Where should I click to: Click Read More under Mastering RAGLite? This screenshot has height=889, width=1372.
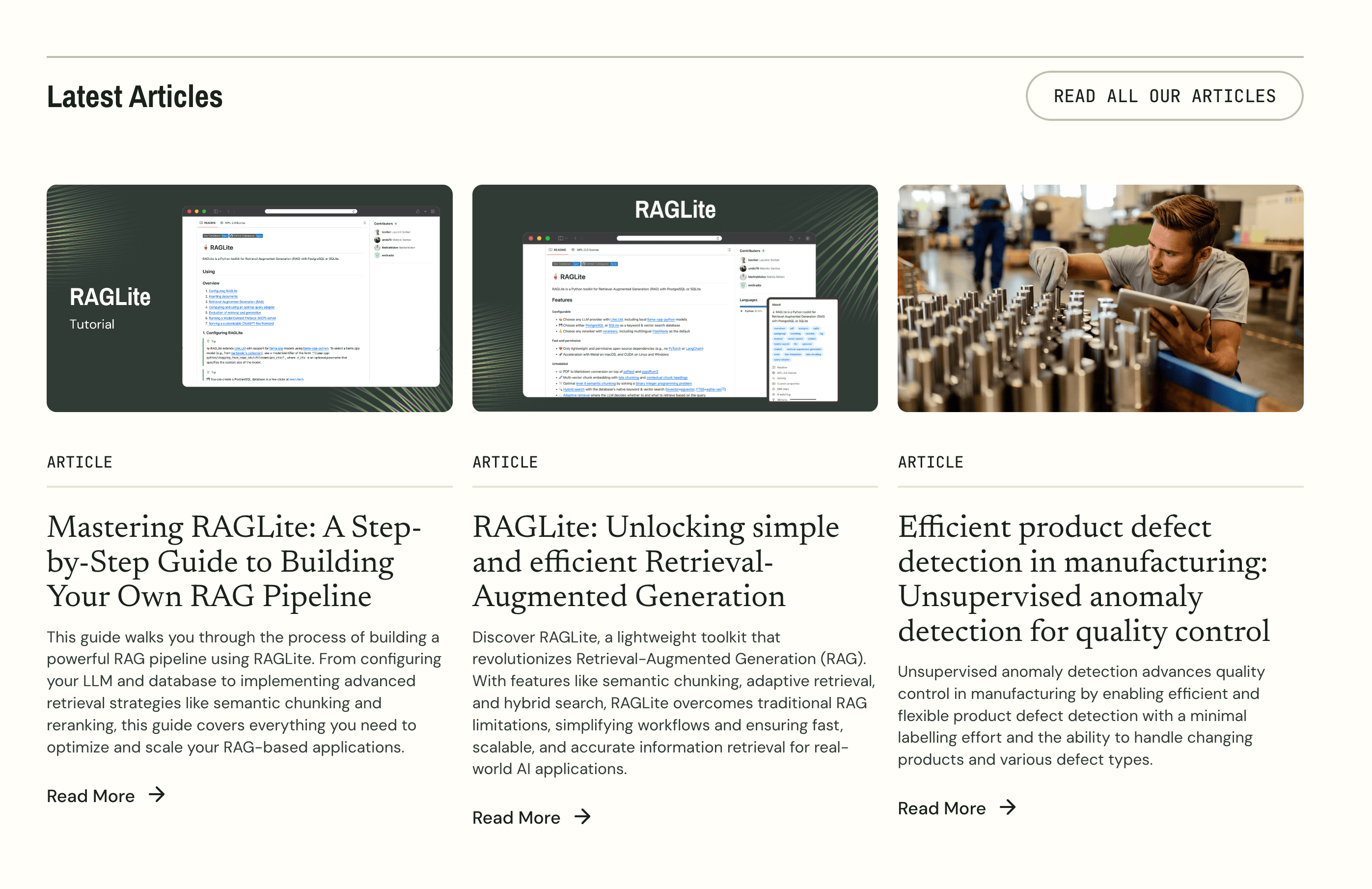pyautogui.click(x=90, y=796)
